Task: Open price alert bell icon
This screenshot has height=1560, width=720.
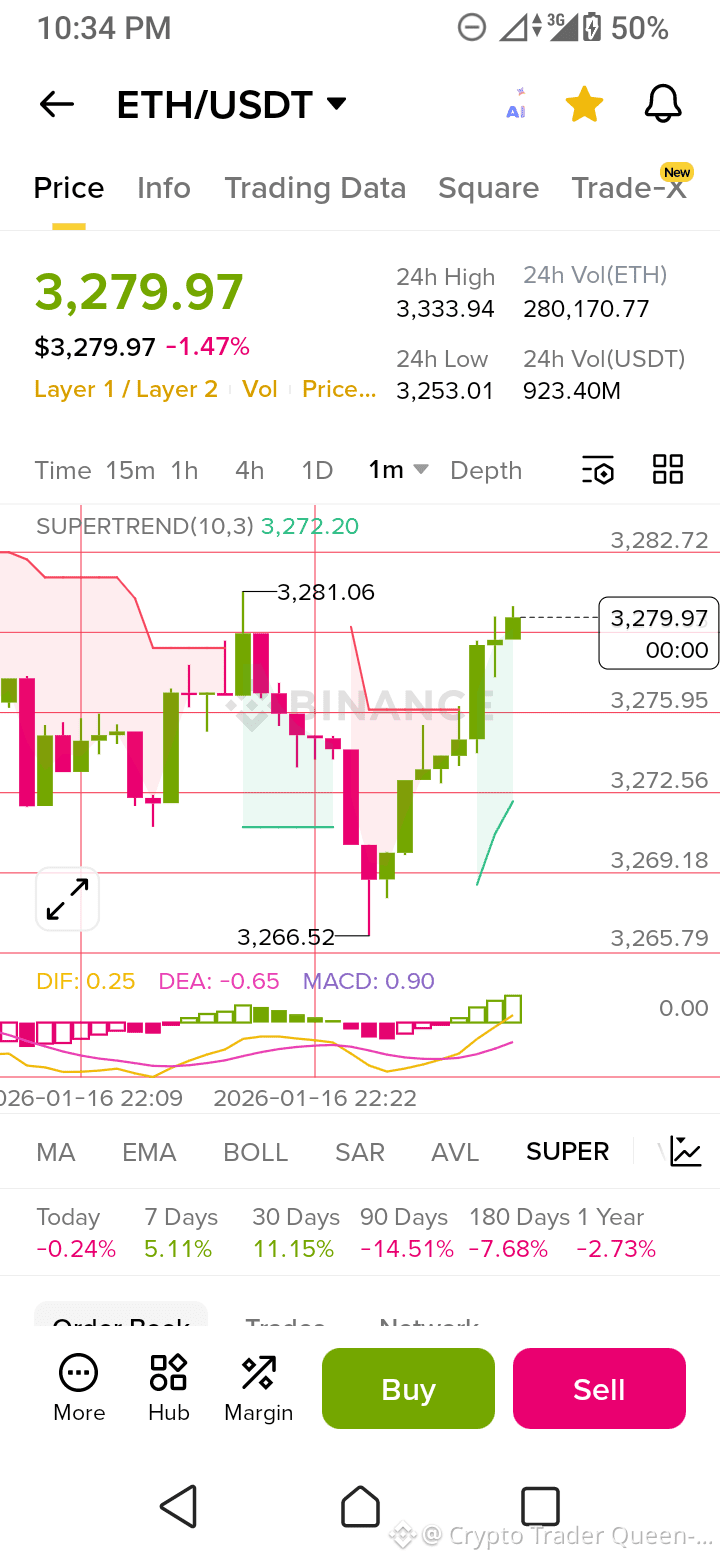Action: (x=662, y=104)
